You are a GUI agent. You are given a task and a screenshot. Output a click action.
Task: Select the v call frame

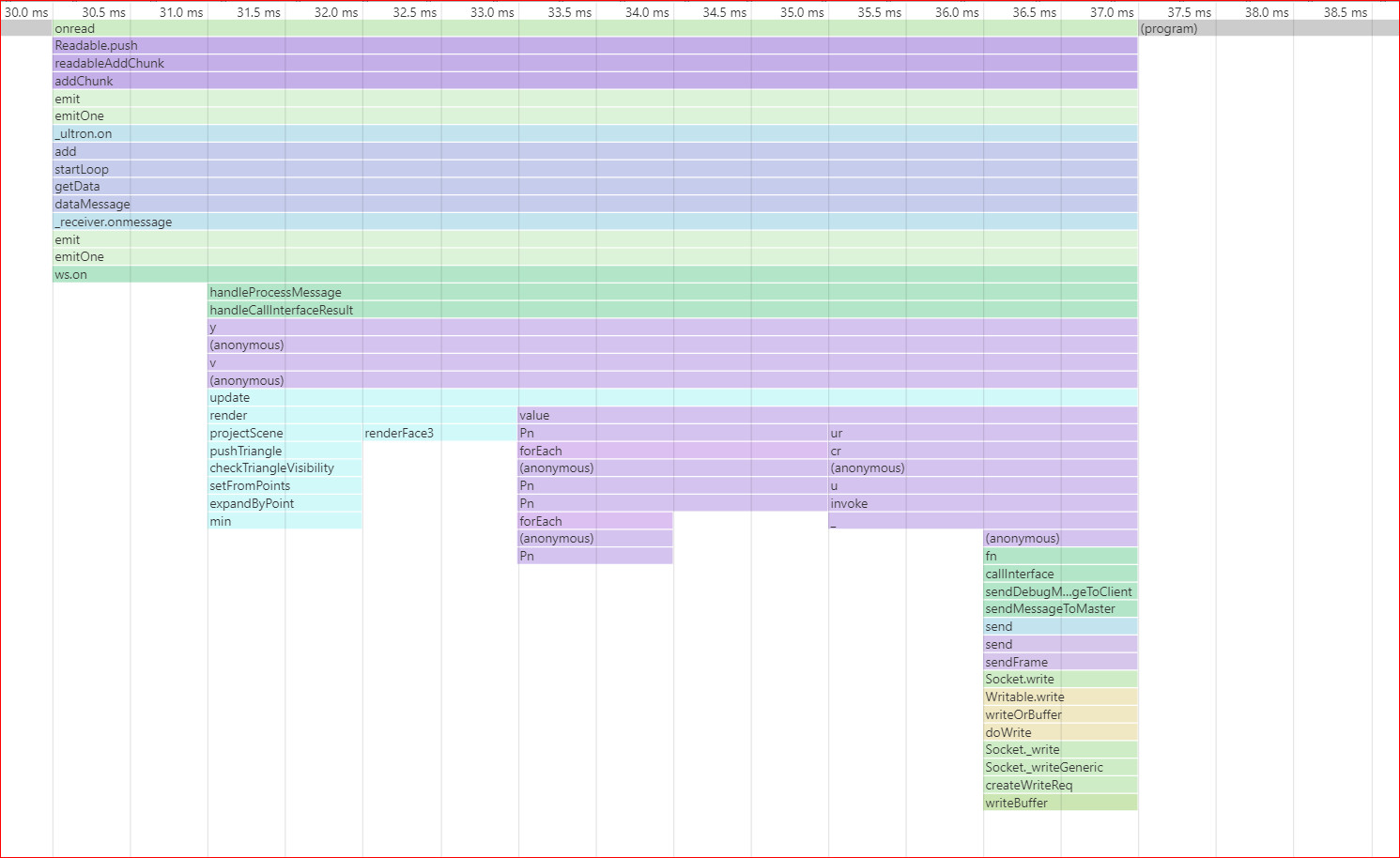pos(672,362)
